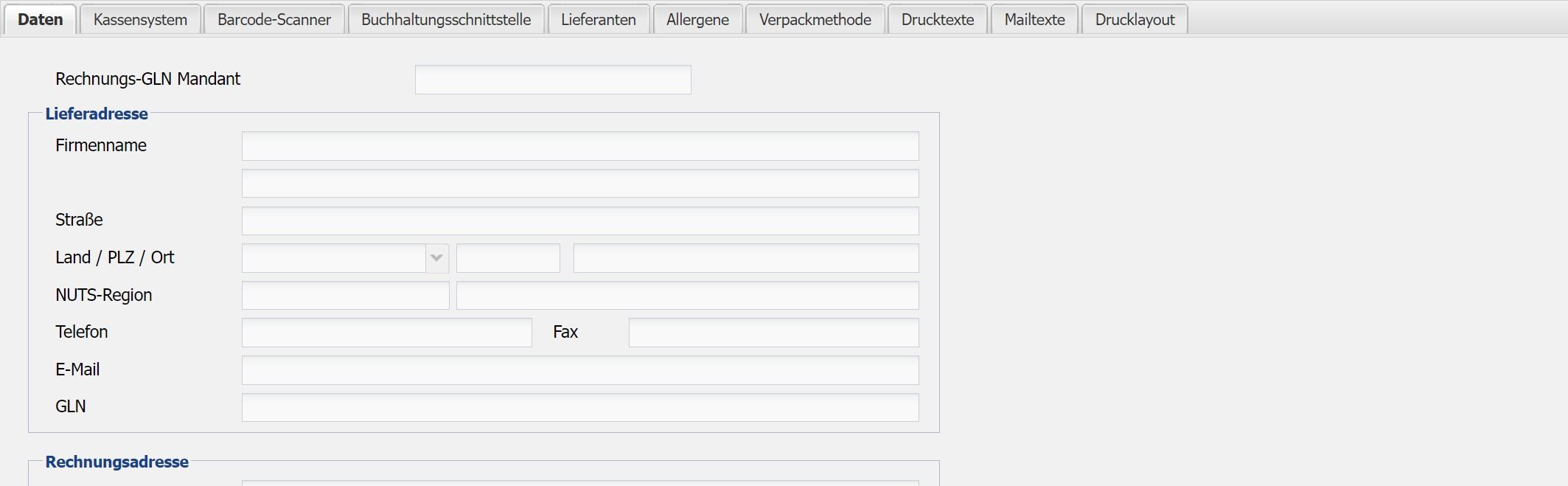Focus the first NUTS-Region code field
Screen dimensions: 1568x486
pos(345,296)
